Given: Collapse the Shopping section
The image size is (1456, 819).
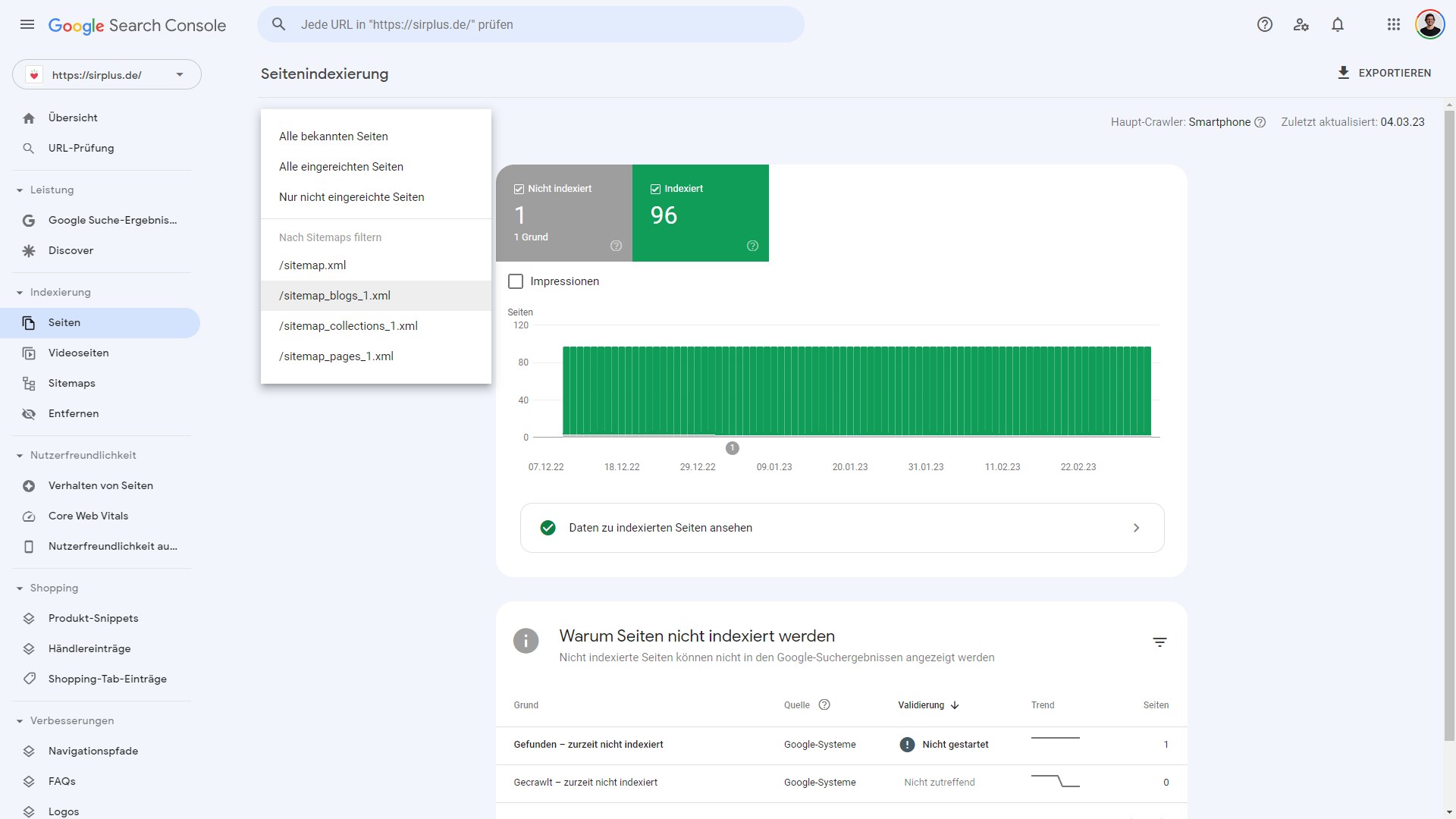Looking at the screenshot, I should click(20, 588).
